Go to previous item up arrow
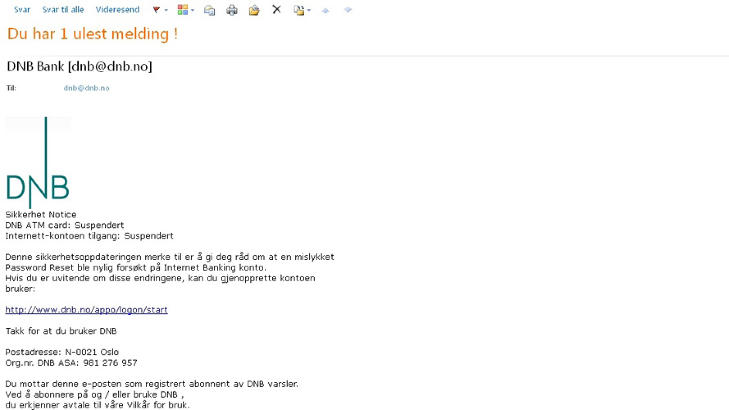 325,10
